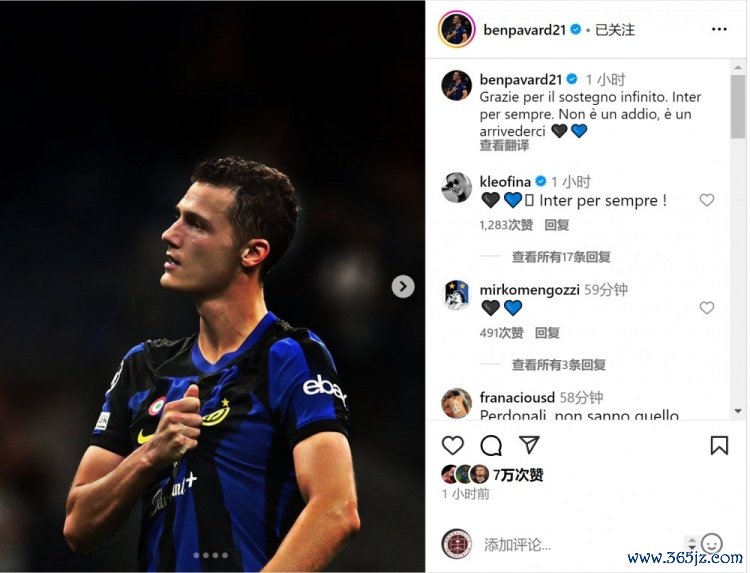Like the post with heart icon
Image resolution: width=750 pixels, height=573 pixels.
(x=452, y=445)
